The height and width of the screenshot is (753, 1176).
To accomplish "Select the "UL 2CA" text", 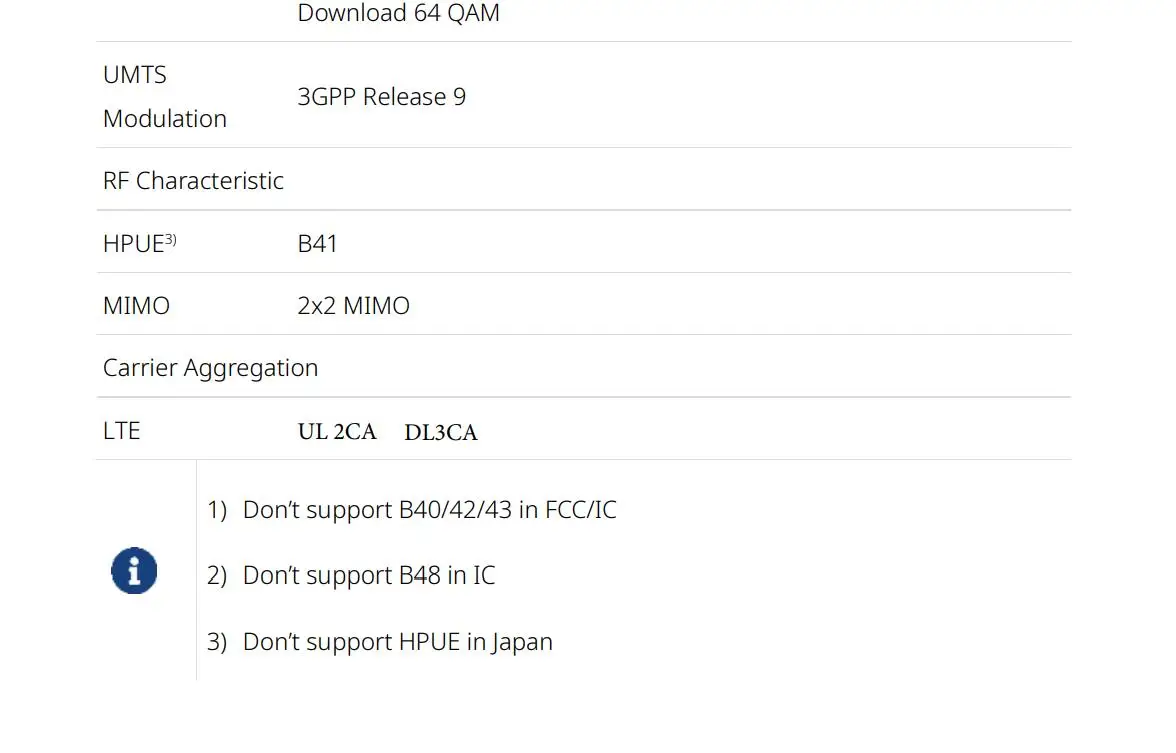I will pyautogui.click(x=337, y=432).
